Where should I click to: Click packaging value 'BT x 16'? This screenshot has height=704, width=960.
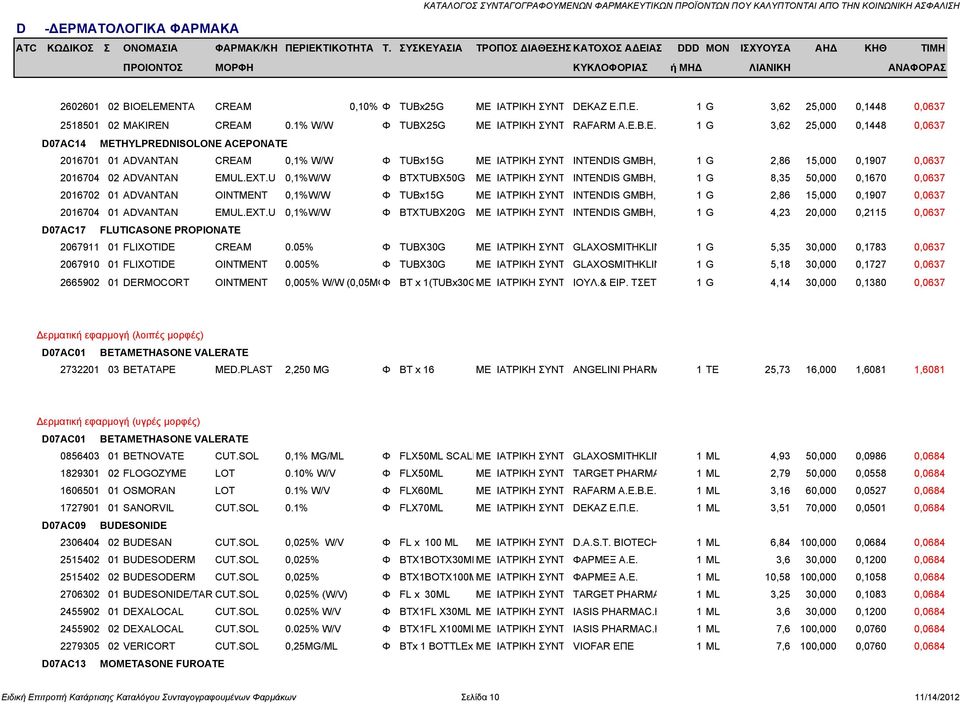coord(417,370)
